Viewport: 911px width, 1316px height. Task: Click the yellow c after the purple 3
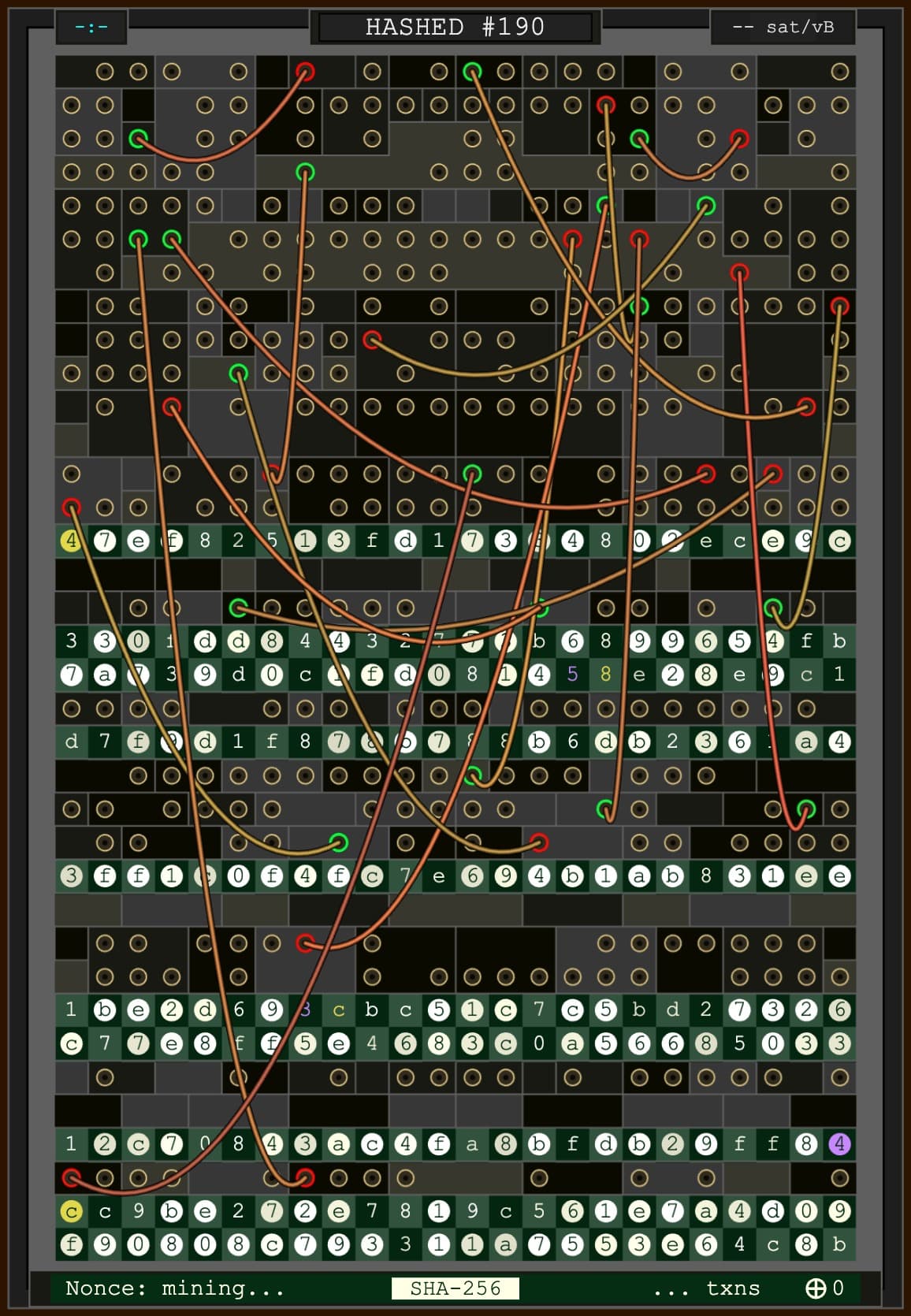[339, 1009]
